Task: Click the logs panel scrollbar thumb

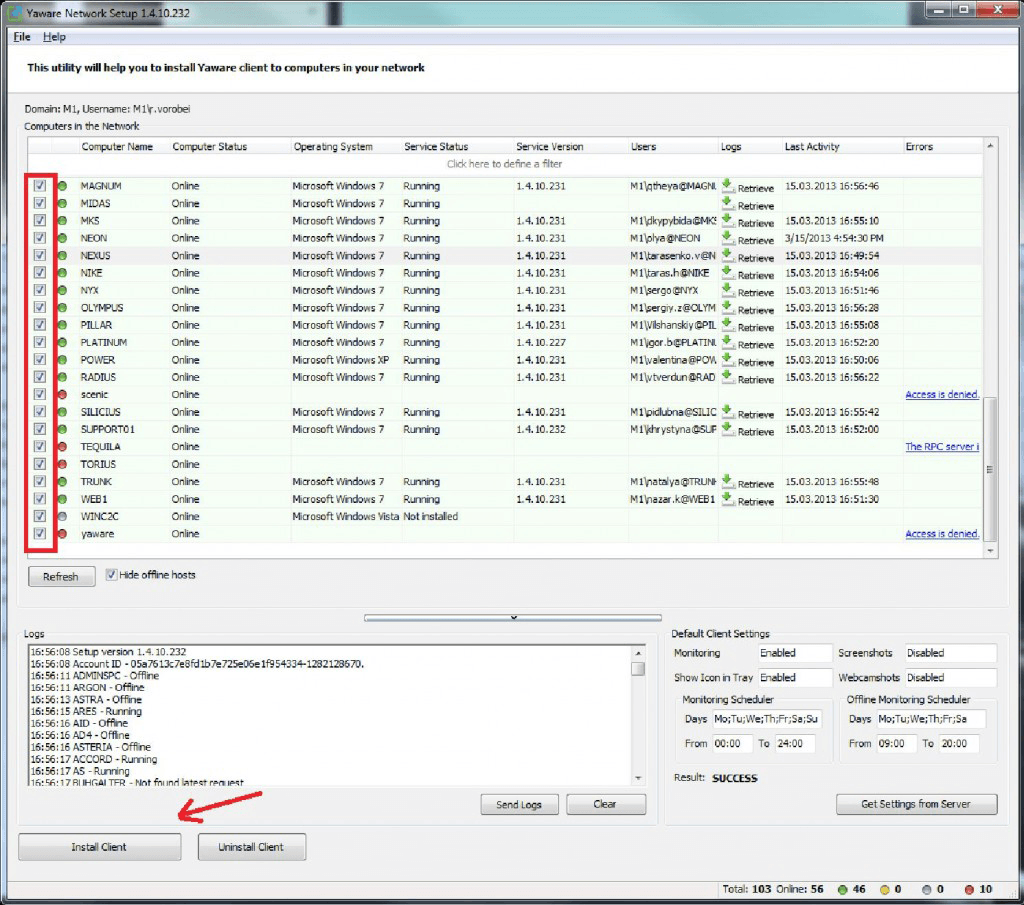Action: [x=638, y=669]
